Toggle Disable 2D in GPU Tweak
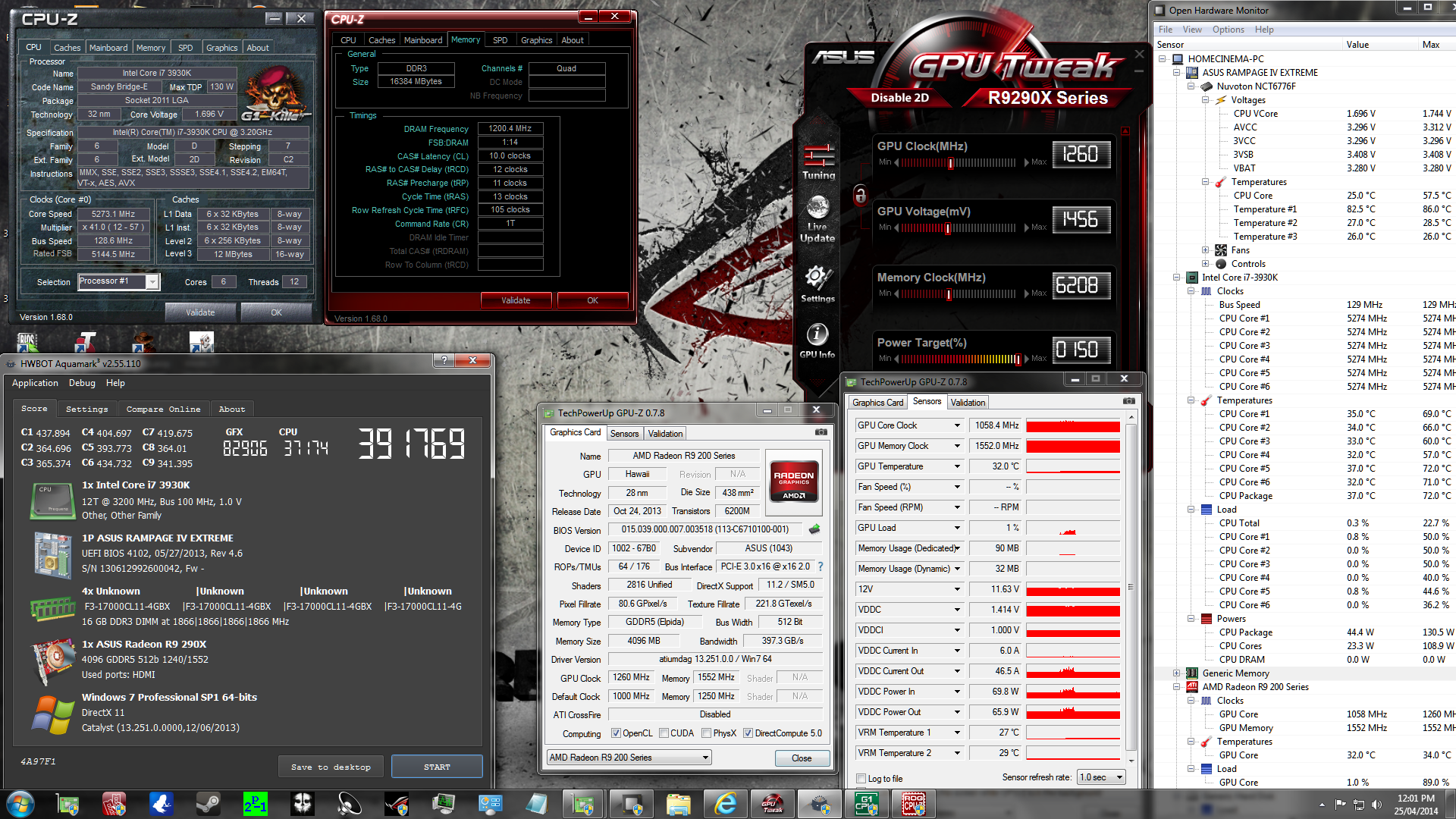 pyautogui.click(x=899, y=98)
